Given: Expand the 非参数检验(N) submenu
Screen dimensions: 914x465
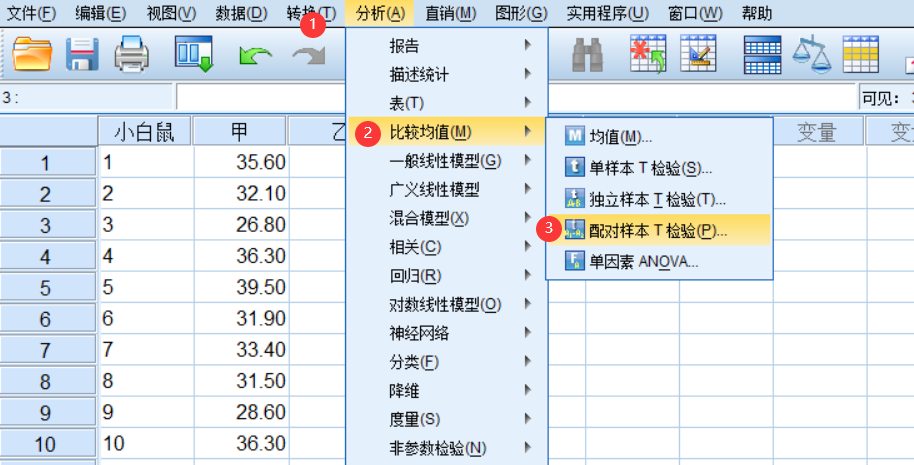Looking at the screenshot, I should [x=447, y=448].
